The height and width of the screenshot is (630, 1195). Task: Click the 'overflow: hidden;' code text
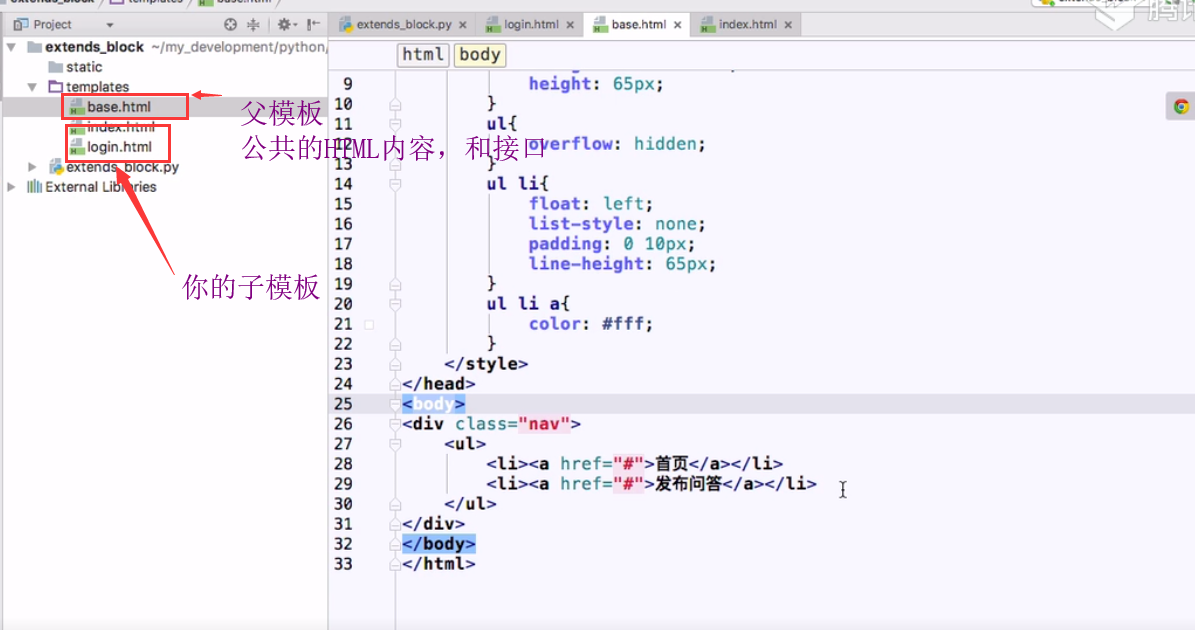pyautogui.click(x=617, y=144)
